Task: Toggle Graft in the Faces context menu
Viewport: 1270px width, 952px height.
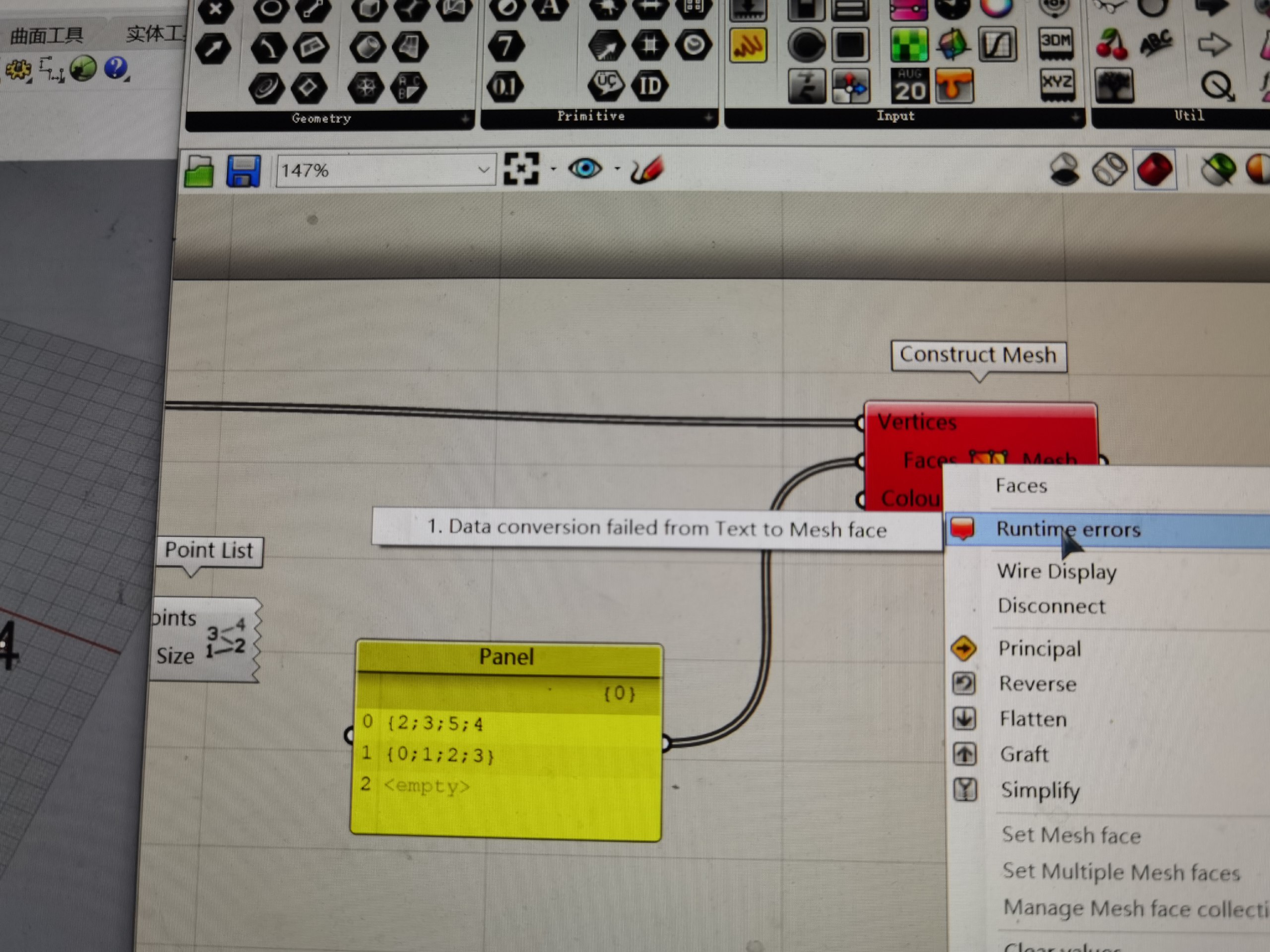Action: (1024, 754)
